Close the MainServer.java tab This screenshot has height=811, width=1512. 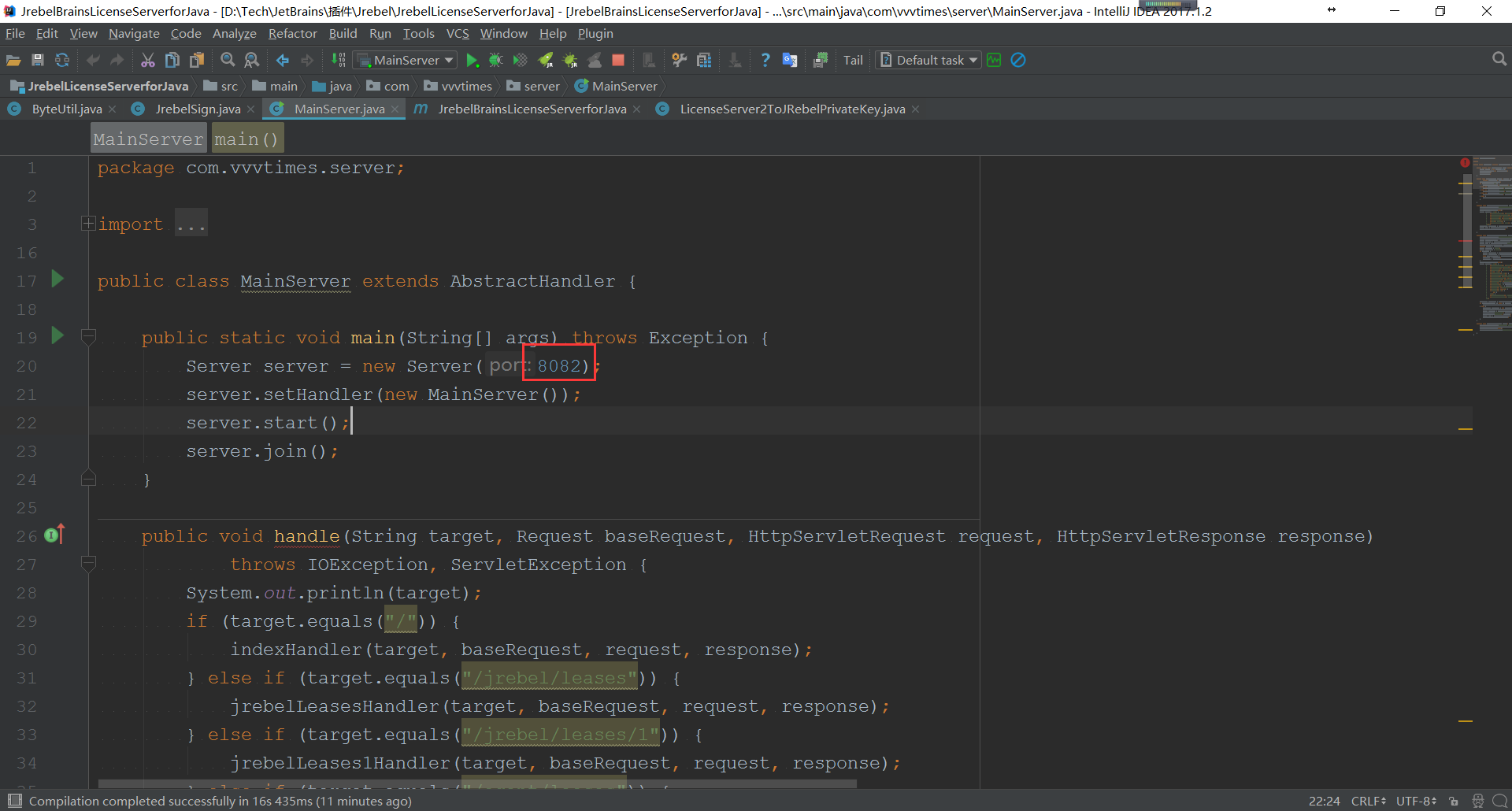[x=395, y=109]
